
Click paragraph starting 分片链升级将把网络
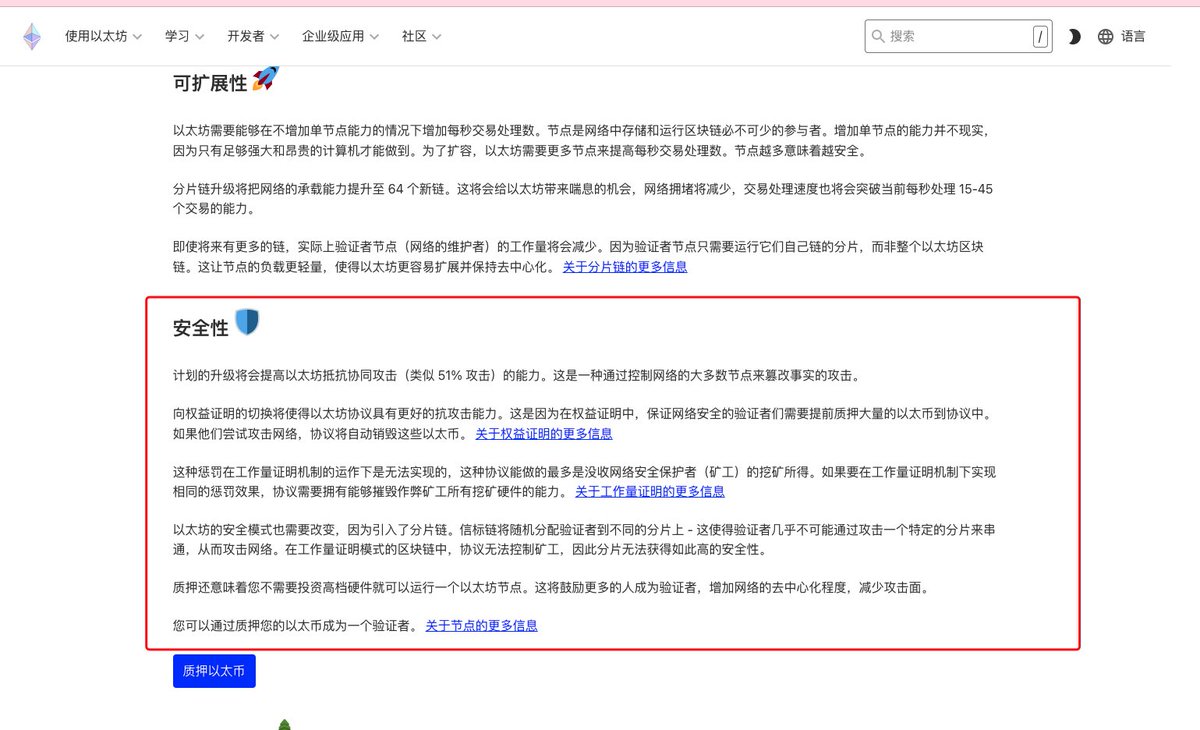click(x=583, y=199)
